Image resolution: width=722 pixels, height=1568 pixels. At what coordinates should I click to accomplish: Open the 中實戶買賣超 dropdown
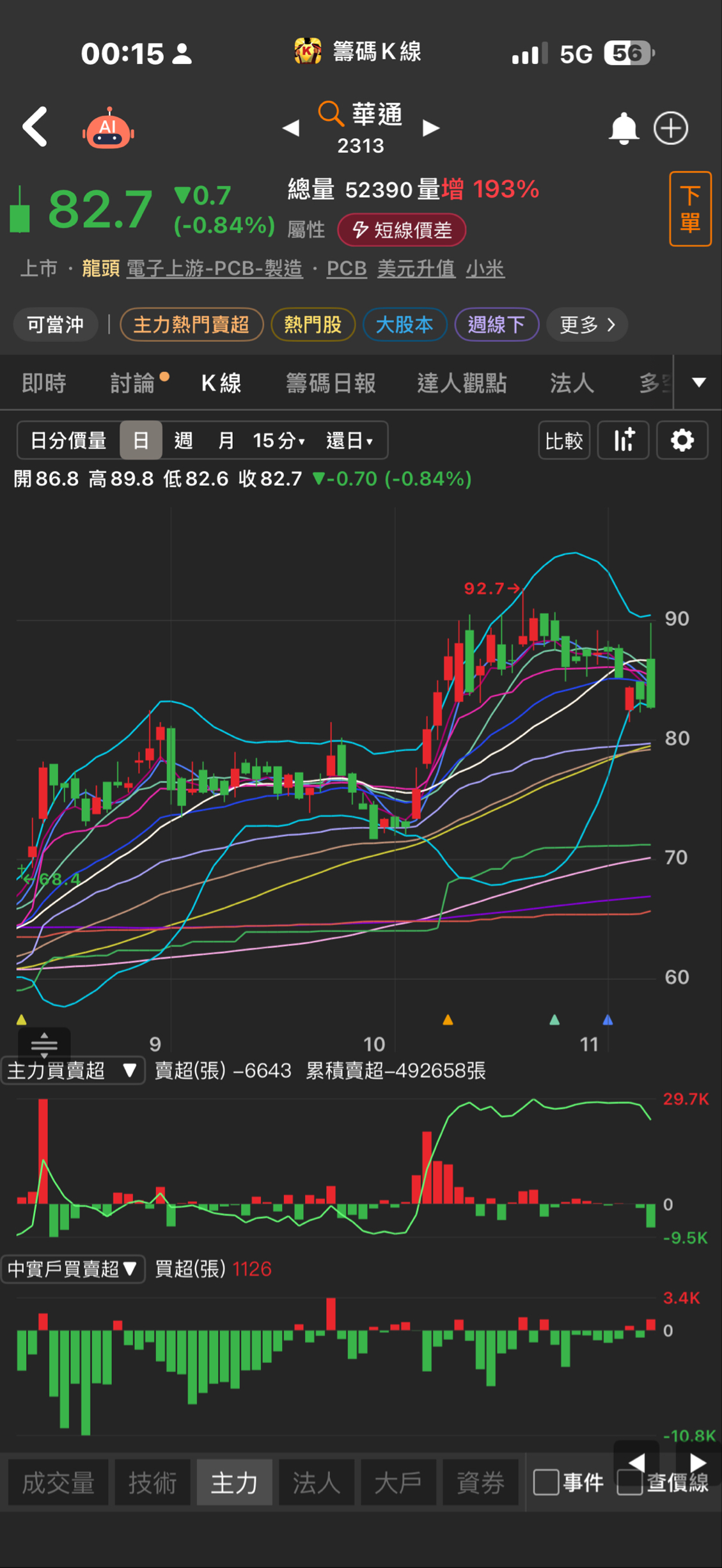click(x=73, y=1269)
